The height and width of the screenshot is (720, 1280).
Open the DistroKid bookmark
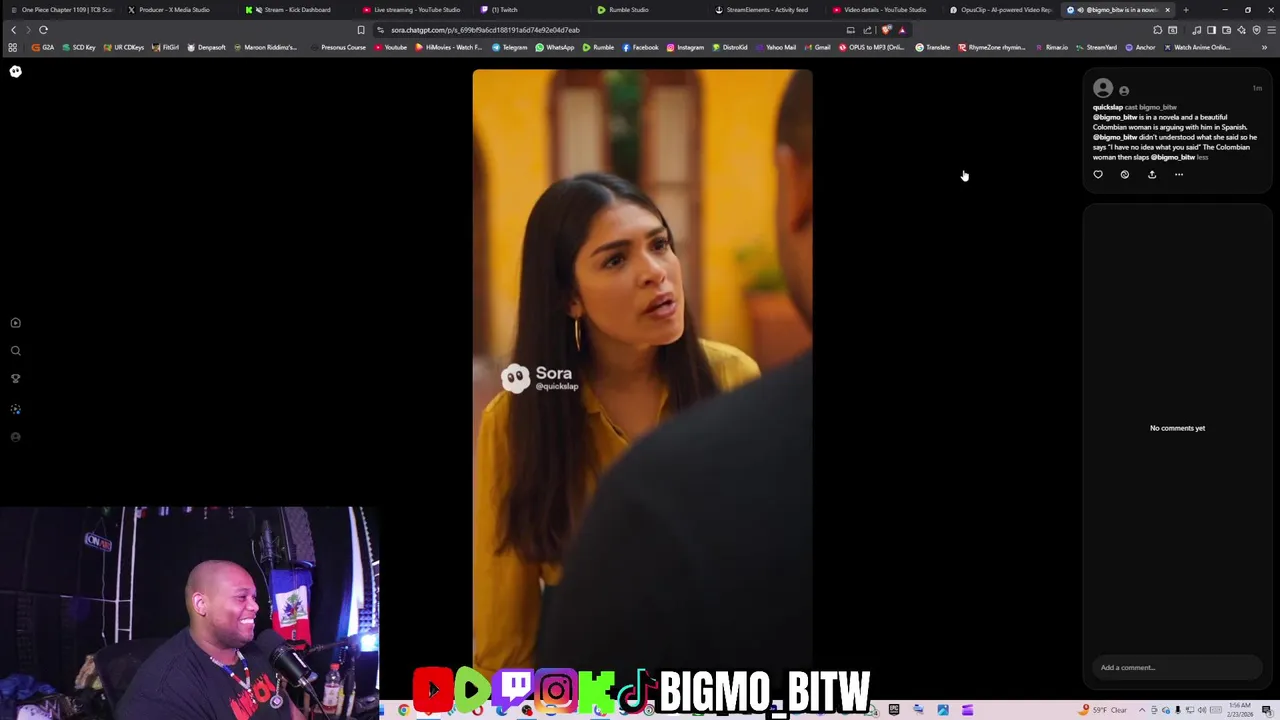(730, 47)
